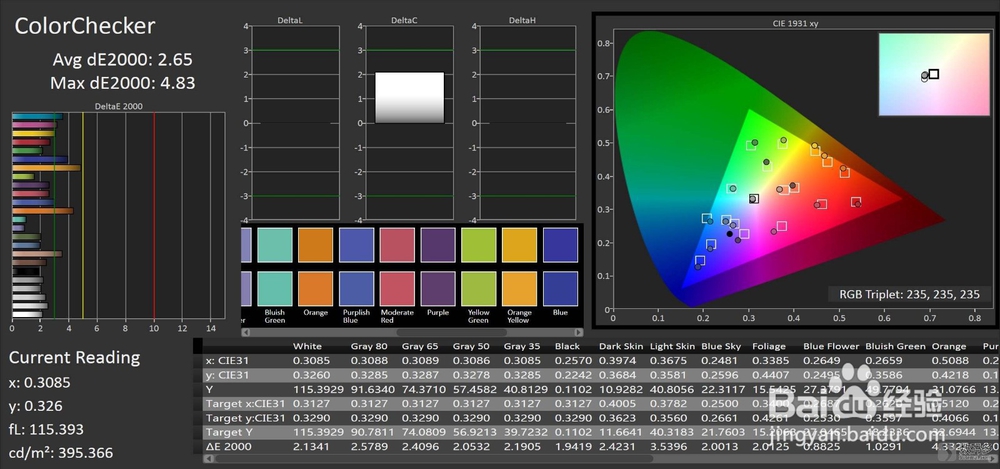The image size is (1000, 469).
Task: Select the Gray 50 column header
Action: pos(469,346)
